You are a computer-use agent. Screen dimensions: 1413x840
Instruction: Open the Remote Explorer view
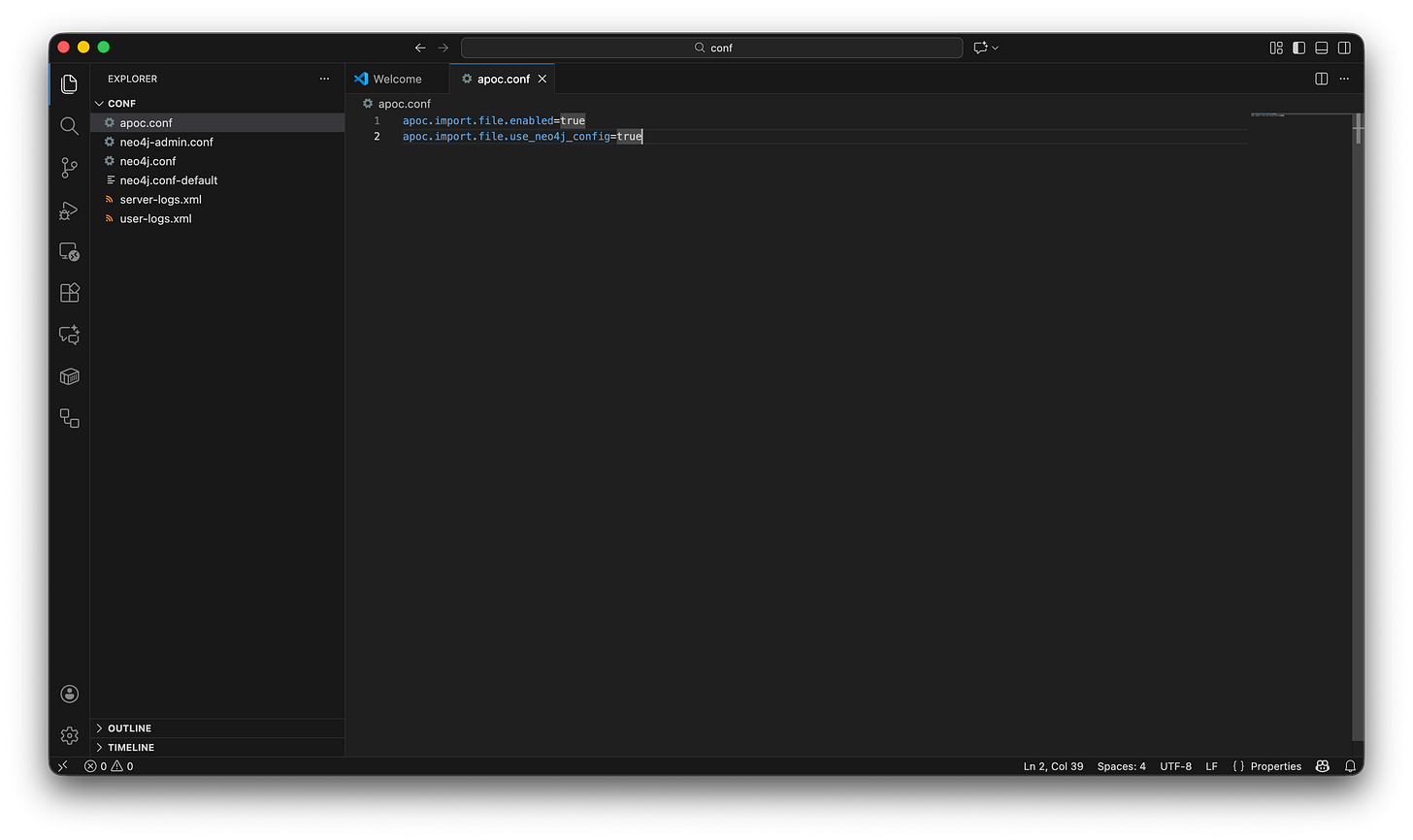pyautogui.click(x=69, y=251)
